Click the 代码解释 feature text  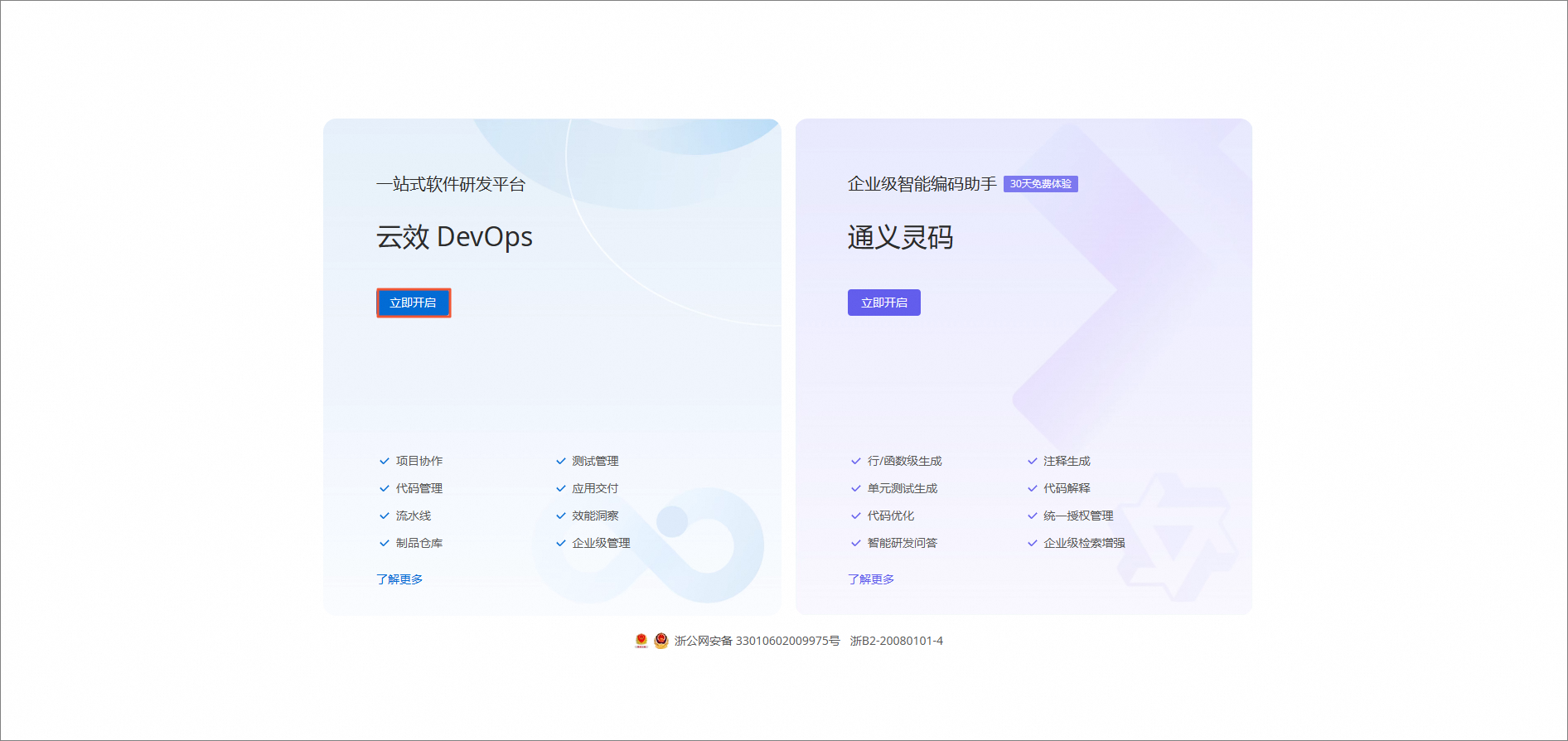[1067, 488]
